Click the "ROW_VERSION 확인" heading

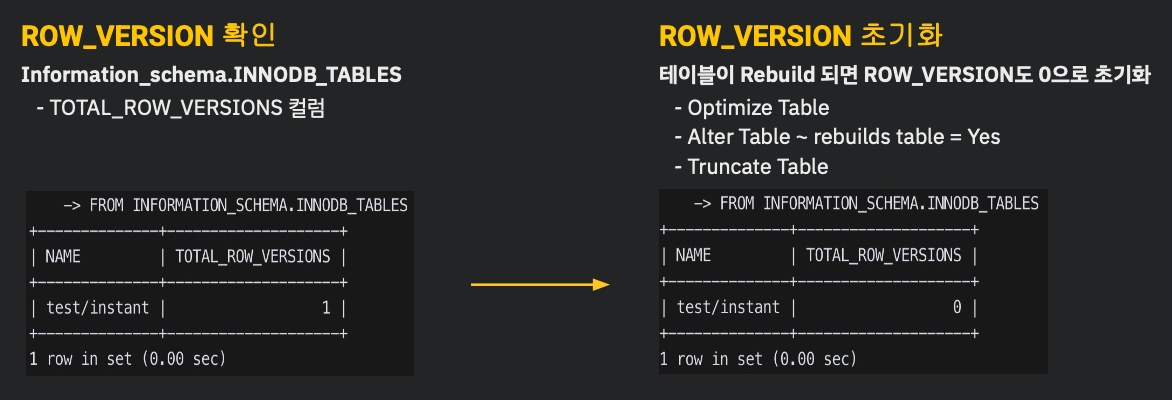(147, 37)
